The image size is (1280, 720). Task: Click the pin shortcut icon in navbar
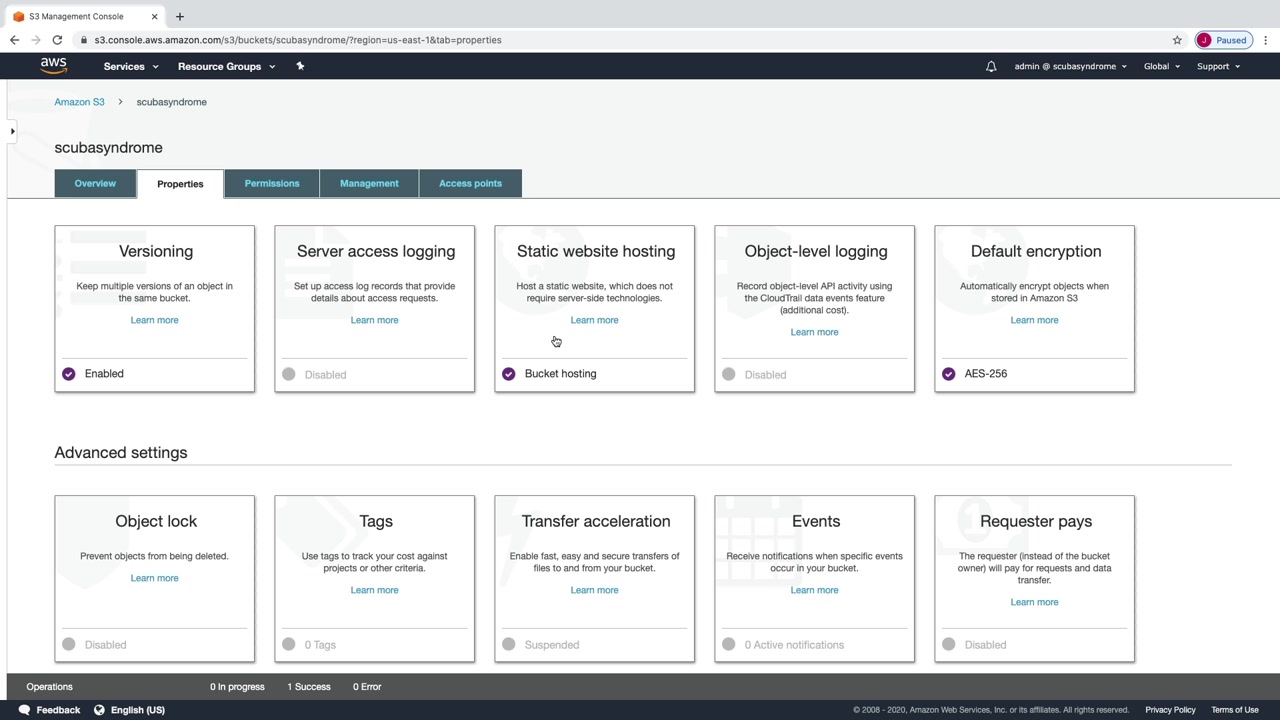click(300, 66)
